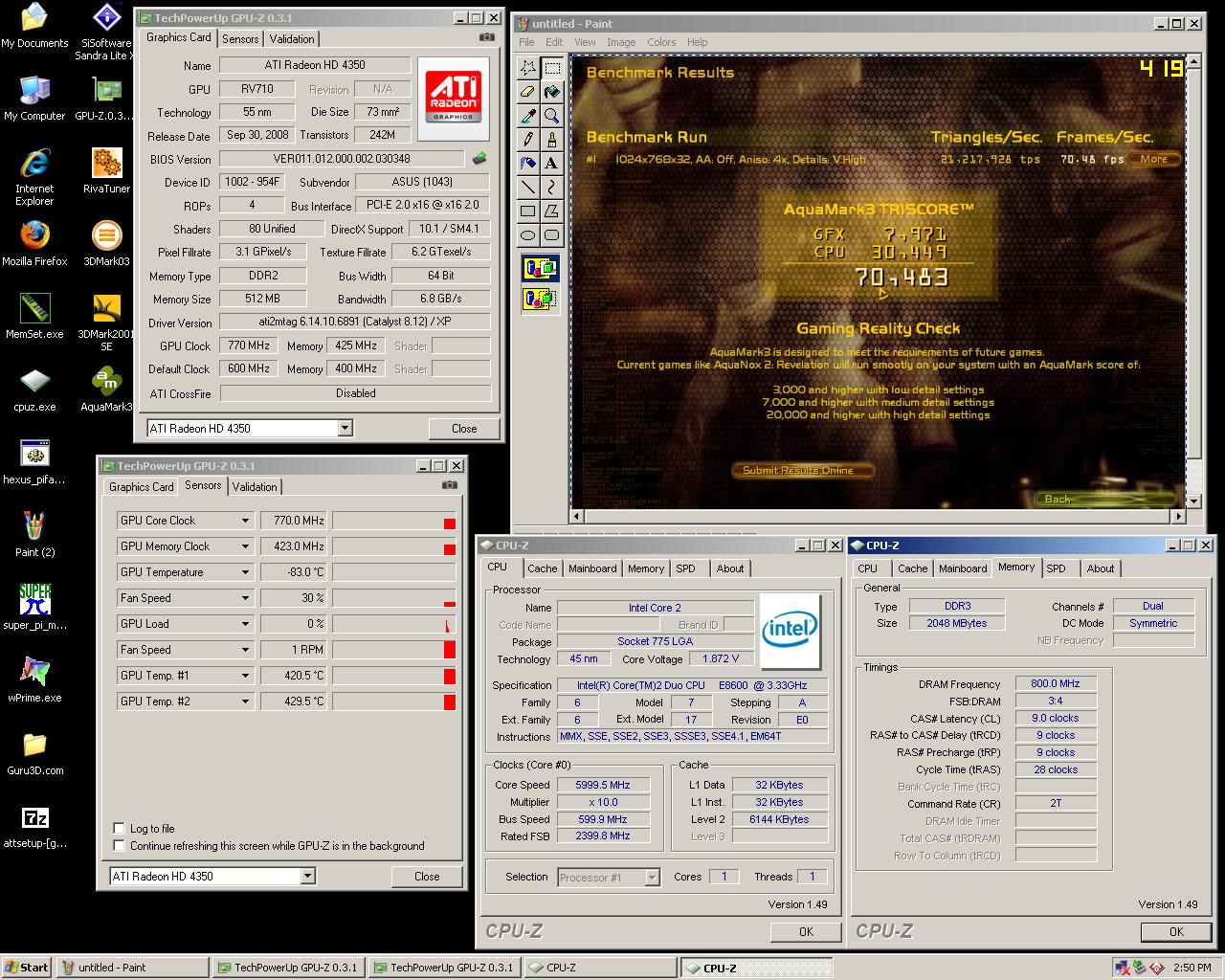Select the straight Line tool
Viewport: 1225px width, 980px height.
click(x=527, y=188)
